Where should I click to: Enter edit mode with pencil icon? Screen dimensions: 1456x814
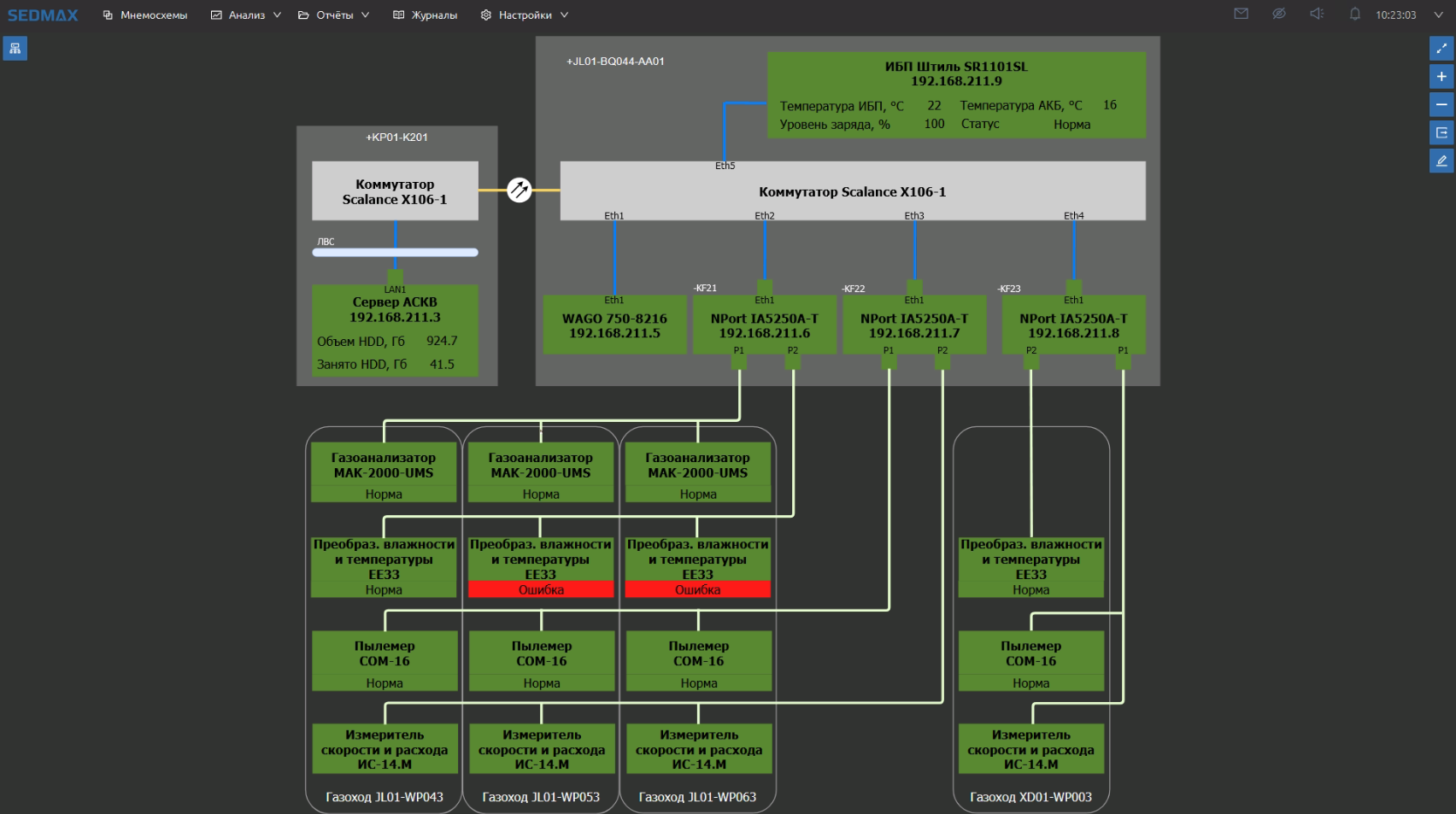coord(1441,161)
